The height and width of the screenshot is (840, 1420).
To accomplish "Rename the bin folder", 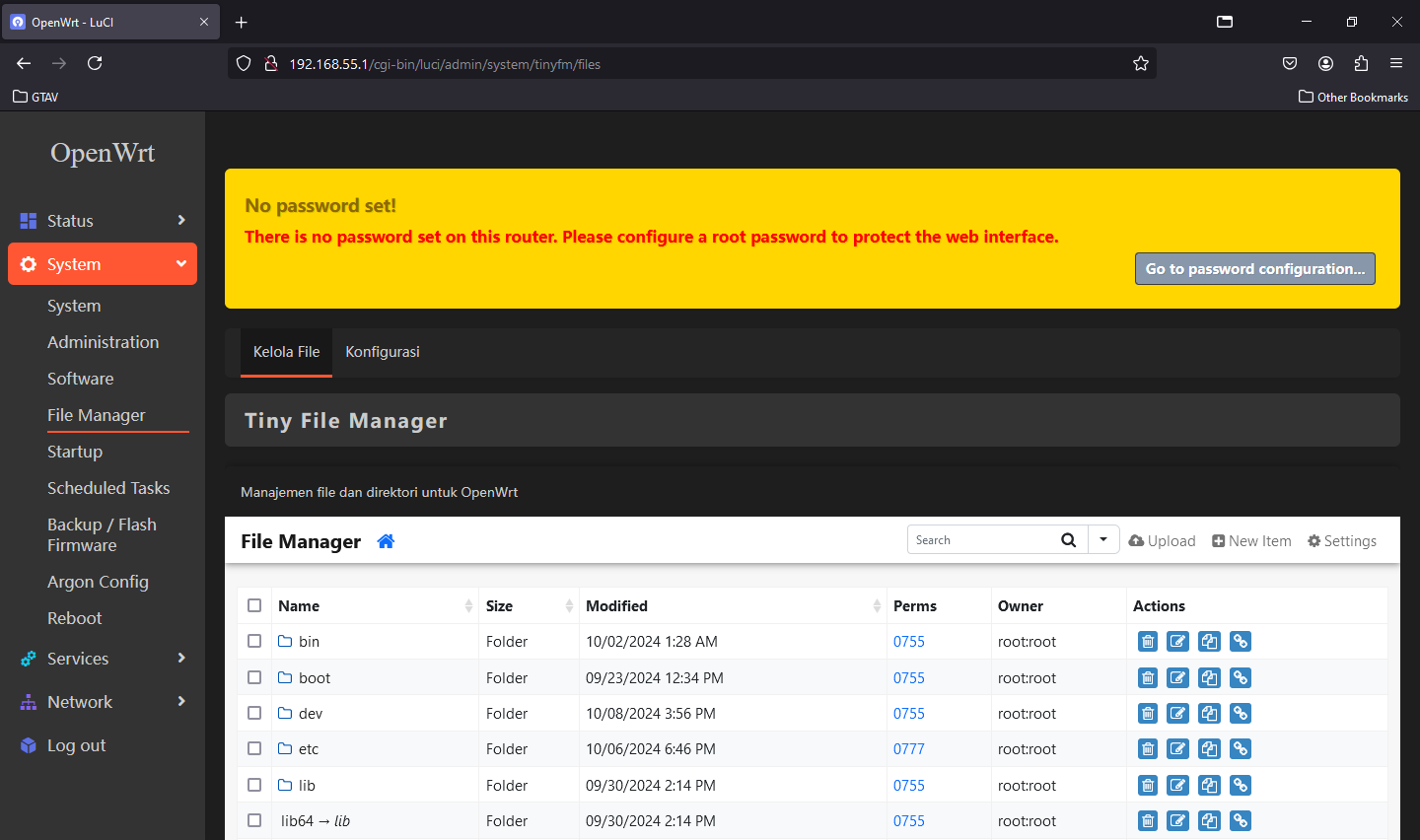I will coord(1178,642).
